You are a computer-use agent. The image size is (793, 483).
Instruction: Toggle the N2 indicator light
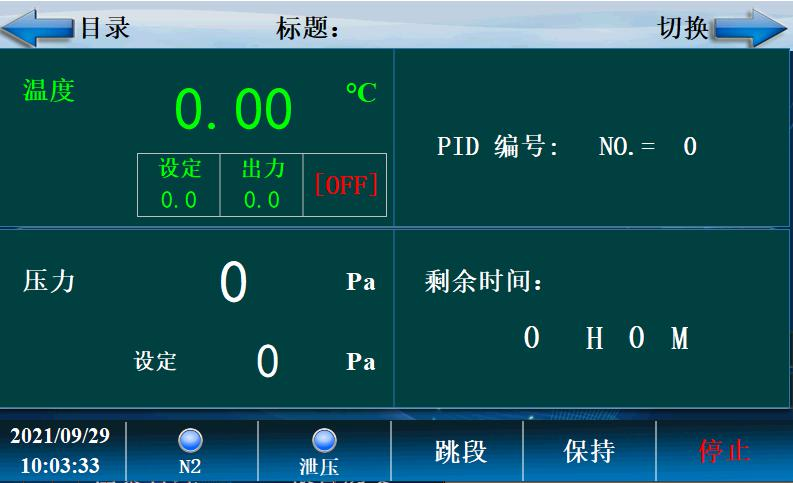click(190, 441)
